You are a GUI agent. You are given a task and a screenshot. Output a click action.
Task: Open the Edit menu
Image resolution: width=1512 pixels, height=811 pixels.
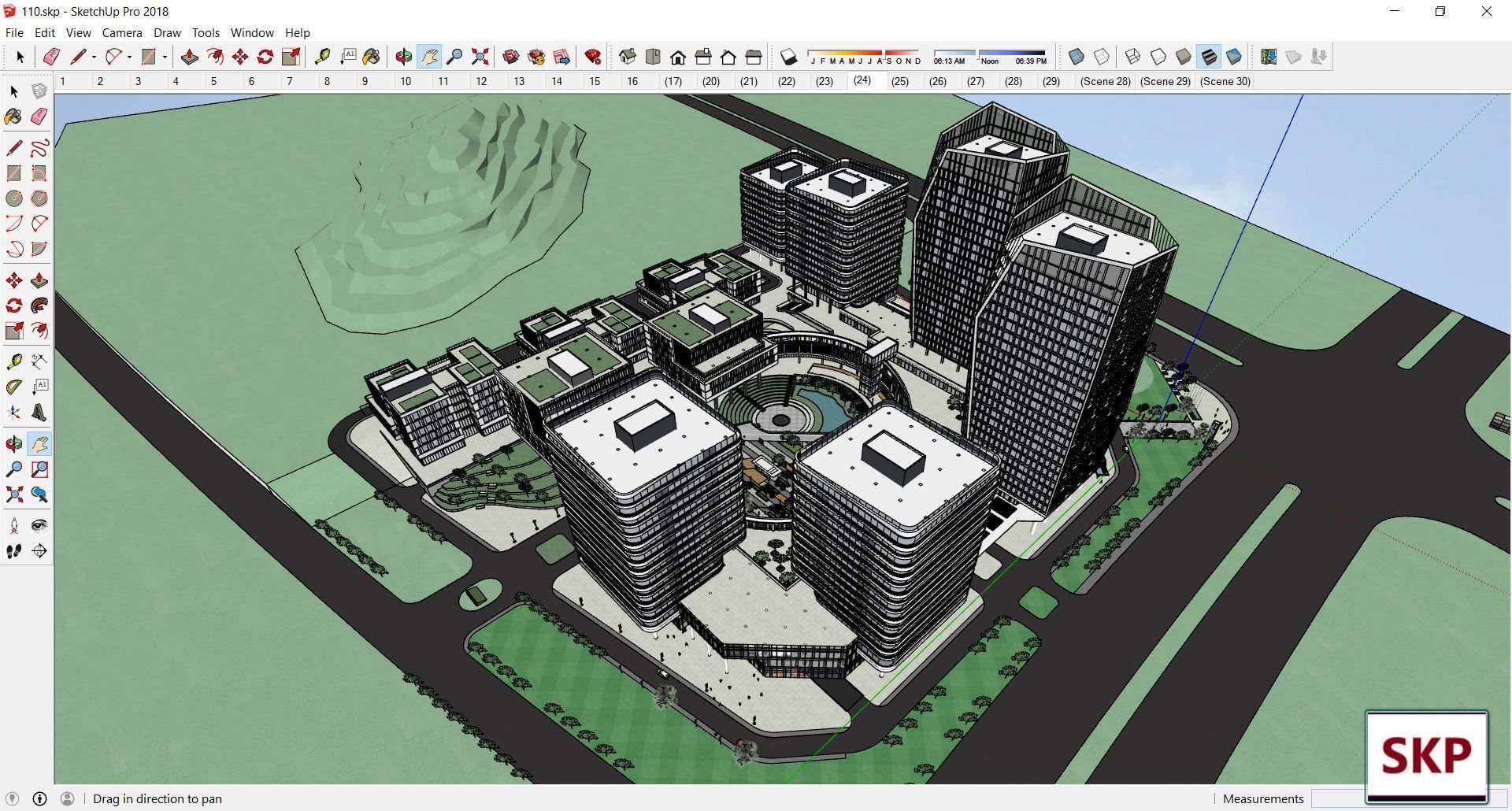point(45,32)
